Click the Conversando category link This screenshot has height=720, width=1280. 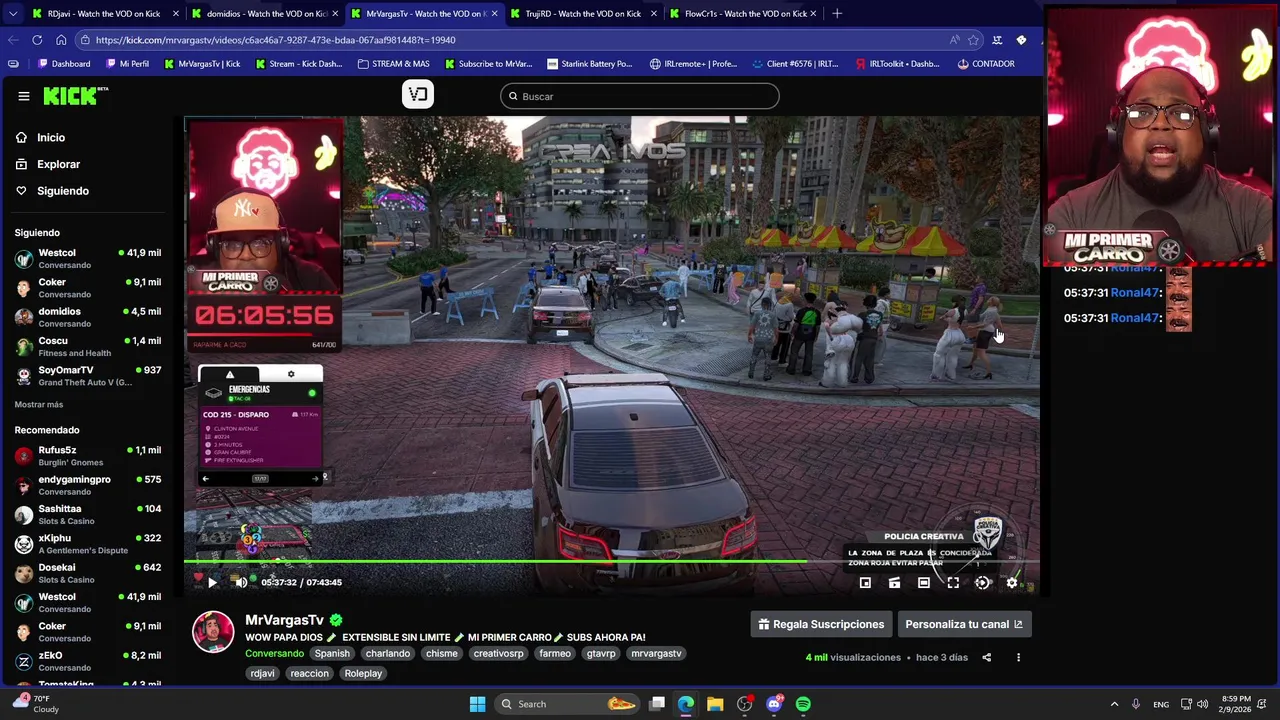[x=274, y=653]
